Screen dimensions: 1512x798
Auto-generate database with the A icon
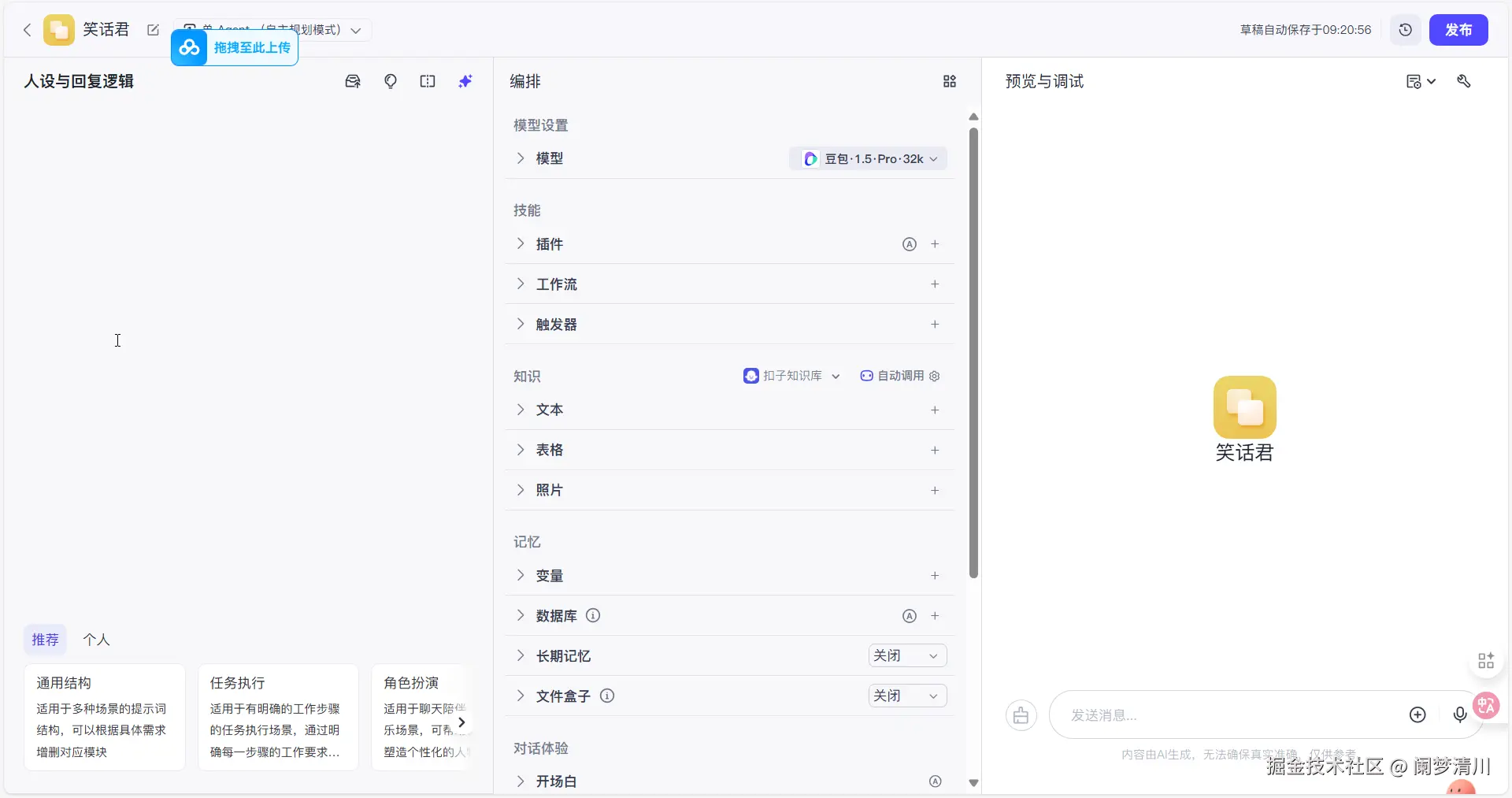pos(910,616)
